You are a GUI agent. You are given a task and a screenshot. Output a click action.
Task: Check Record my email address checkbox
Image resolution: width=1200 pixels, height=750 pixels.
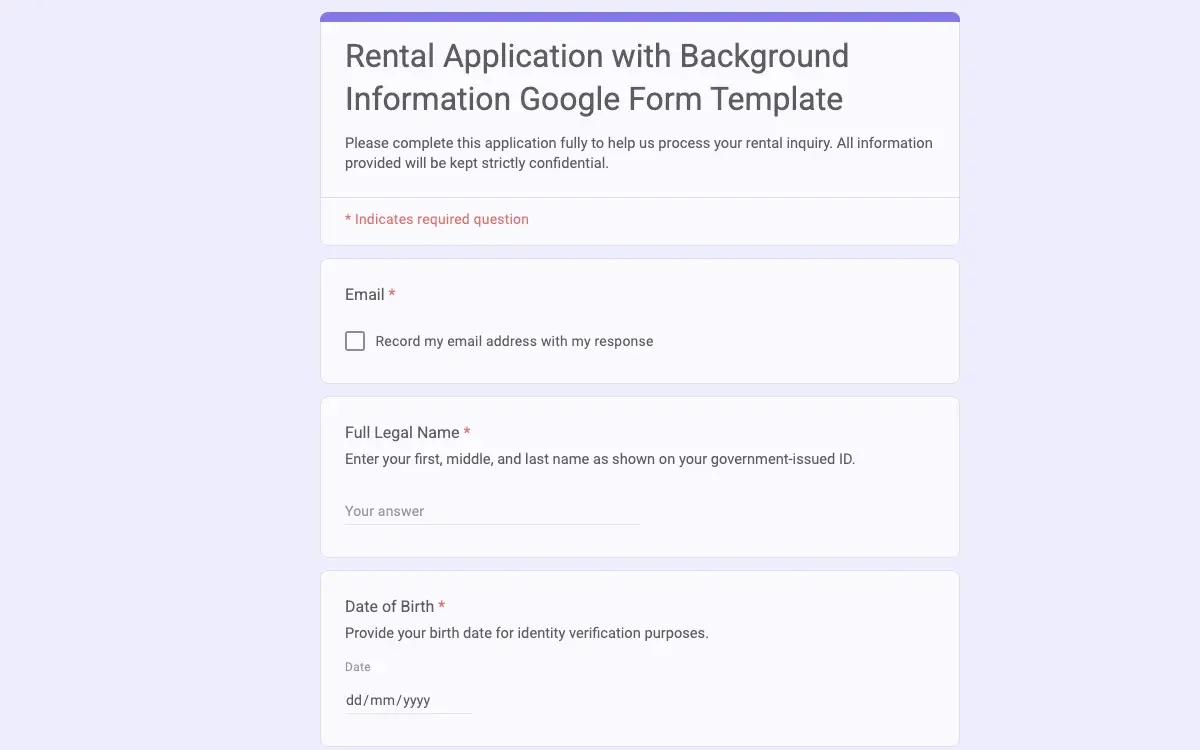(355, 341)
